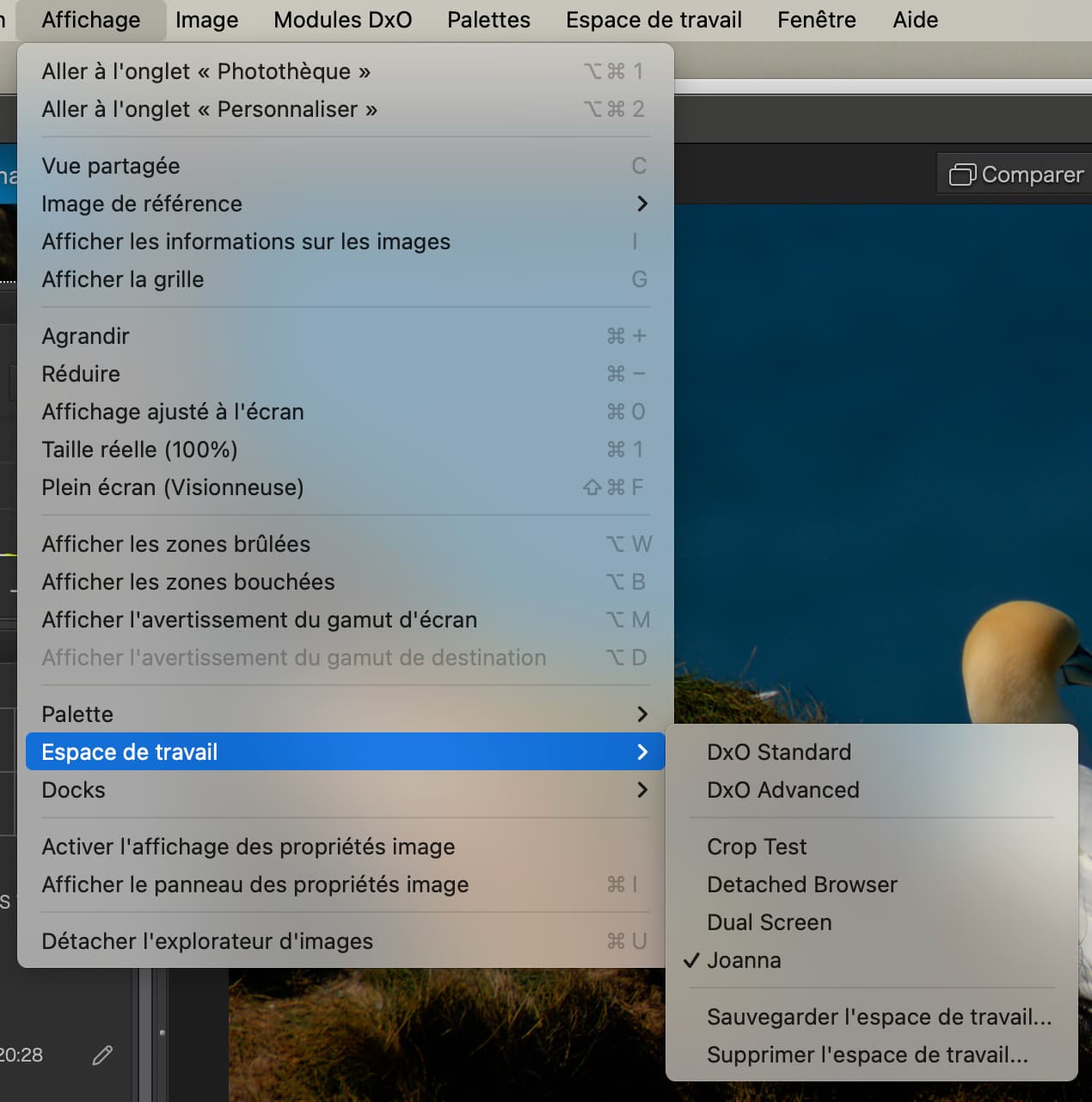Enable Afficher les zones bouchées
Image resolution: width=1092 pixels, height=1102 pixels.
click(187, 582)
